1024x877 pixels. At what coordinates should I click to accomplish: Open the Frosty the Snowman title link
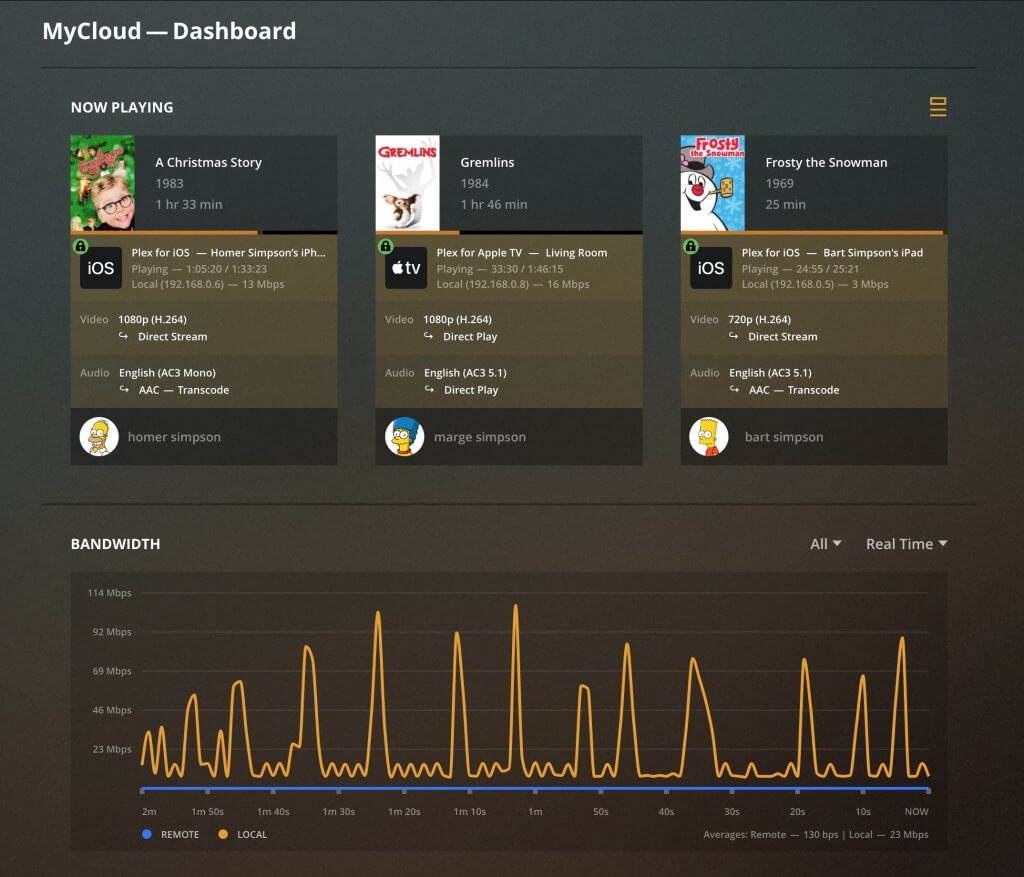coord(826,162)
